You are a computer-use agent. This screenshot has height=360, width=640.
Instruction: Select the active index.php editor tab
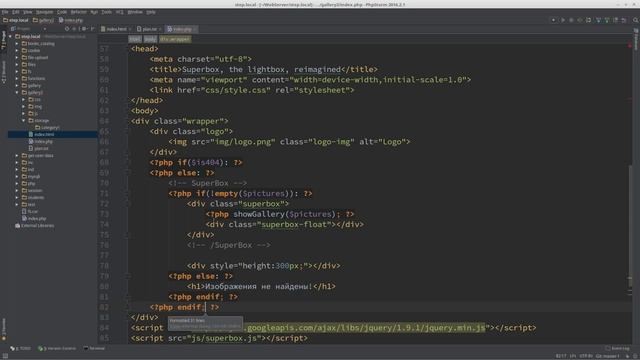tap(181, 29)
